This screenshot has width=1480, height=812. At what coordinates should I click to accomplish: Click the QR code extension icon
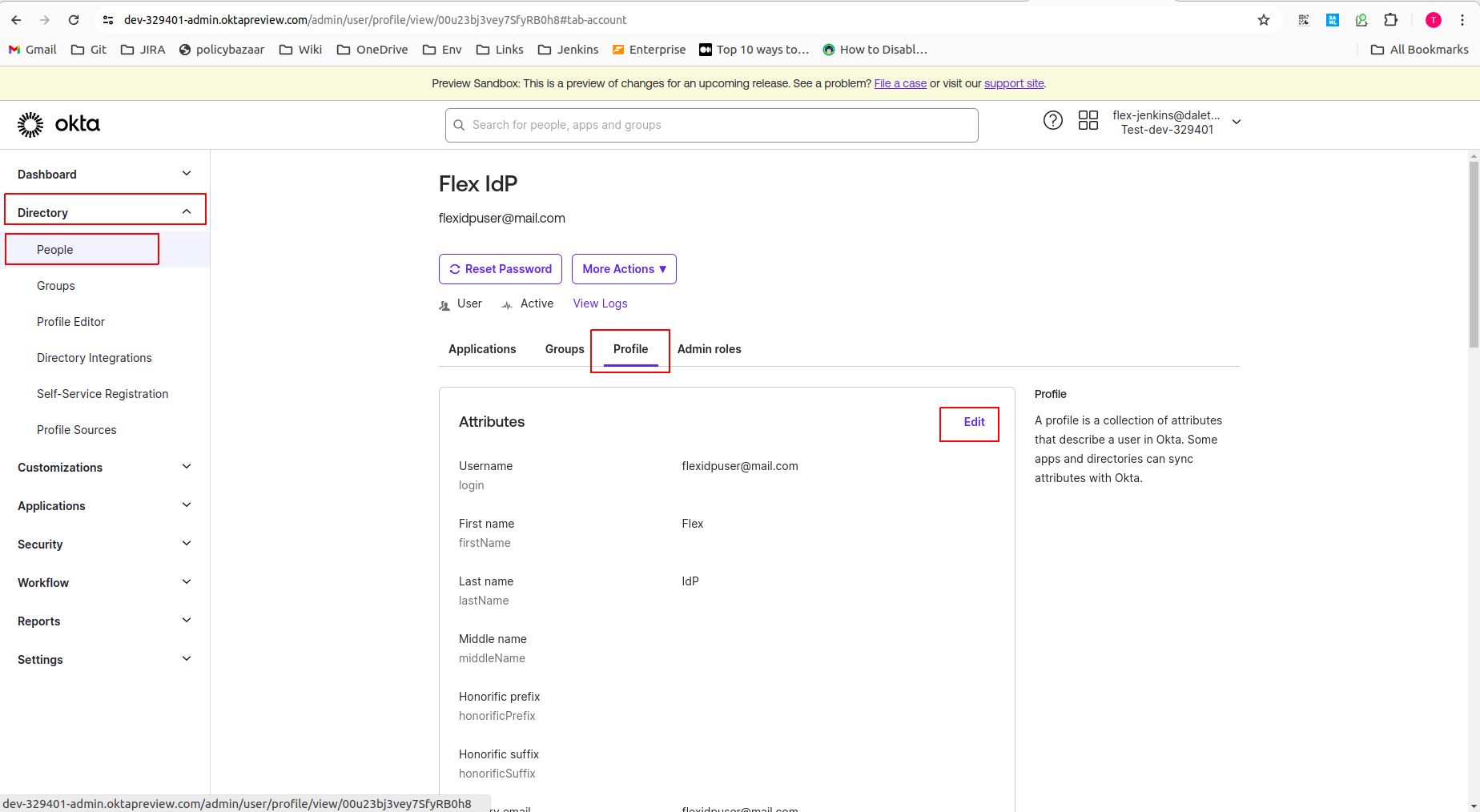pos(1304,20)
